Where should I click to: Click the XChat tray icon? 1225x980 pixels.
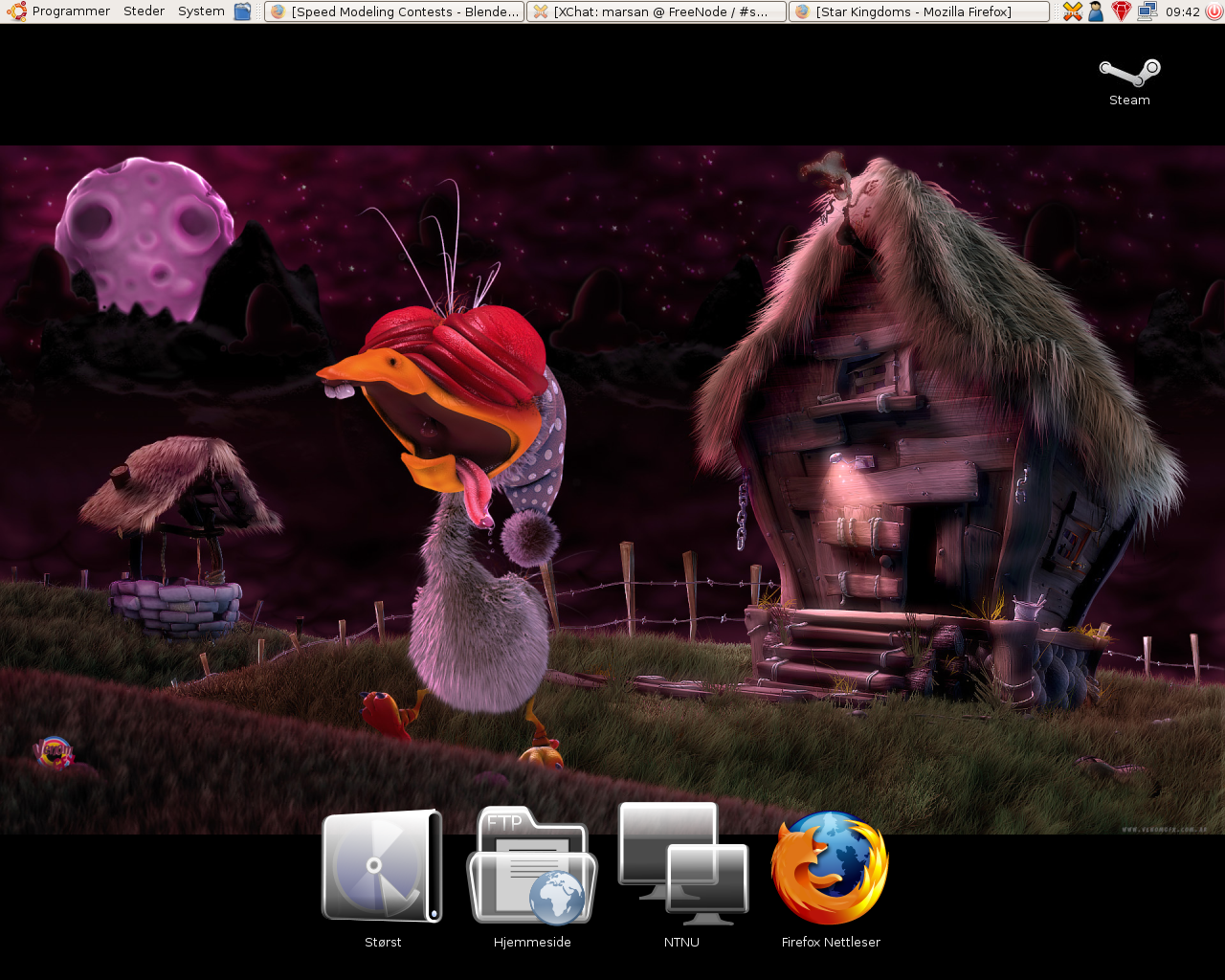pyautogui.click(x=1073, y=11)
